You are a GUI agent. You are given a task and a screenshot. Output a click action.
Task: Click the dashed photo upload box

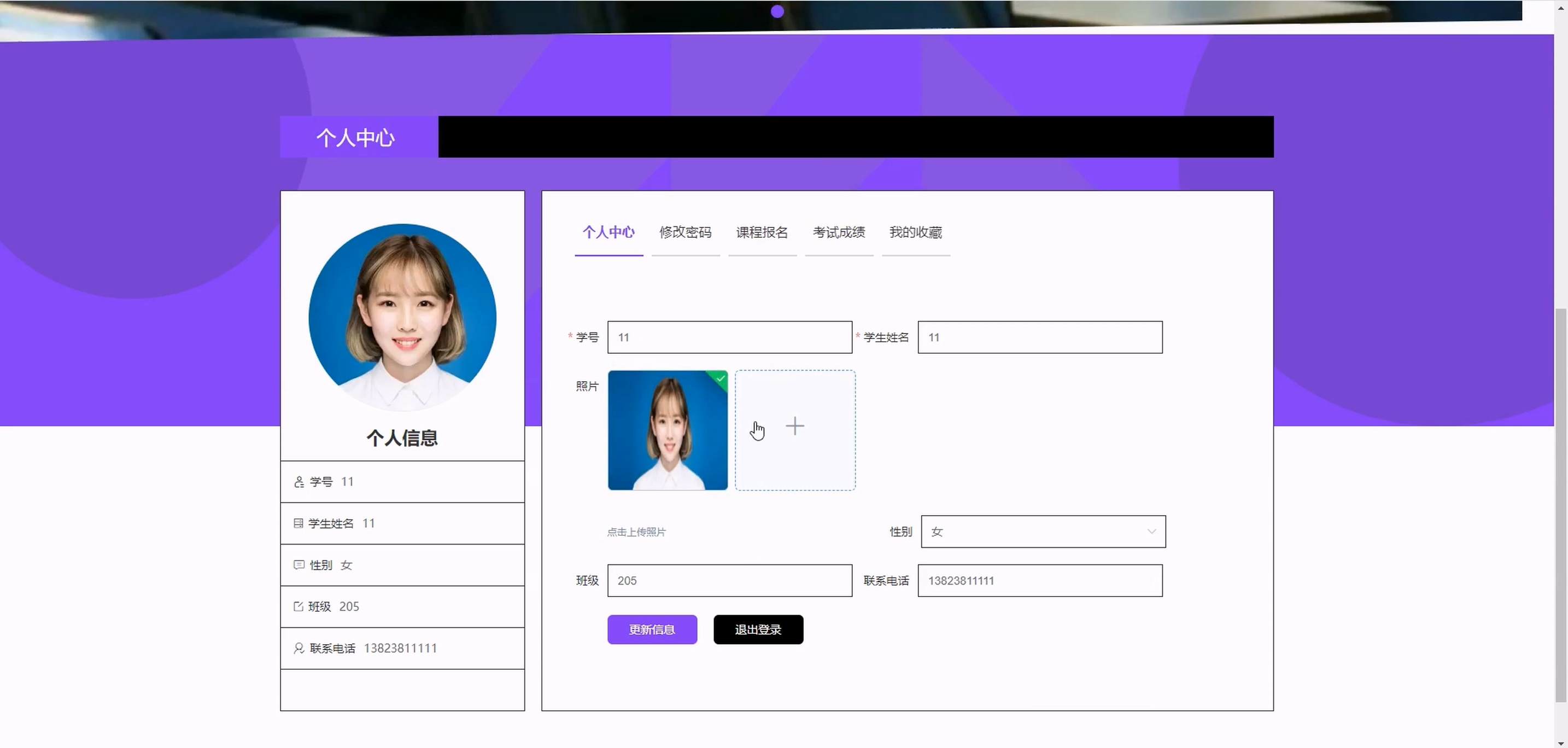(x=795, y=430)
